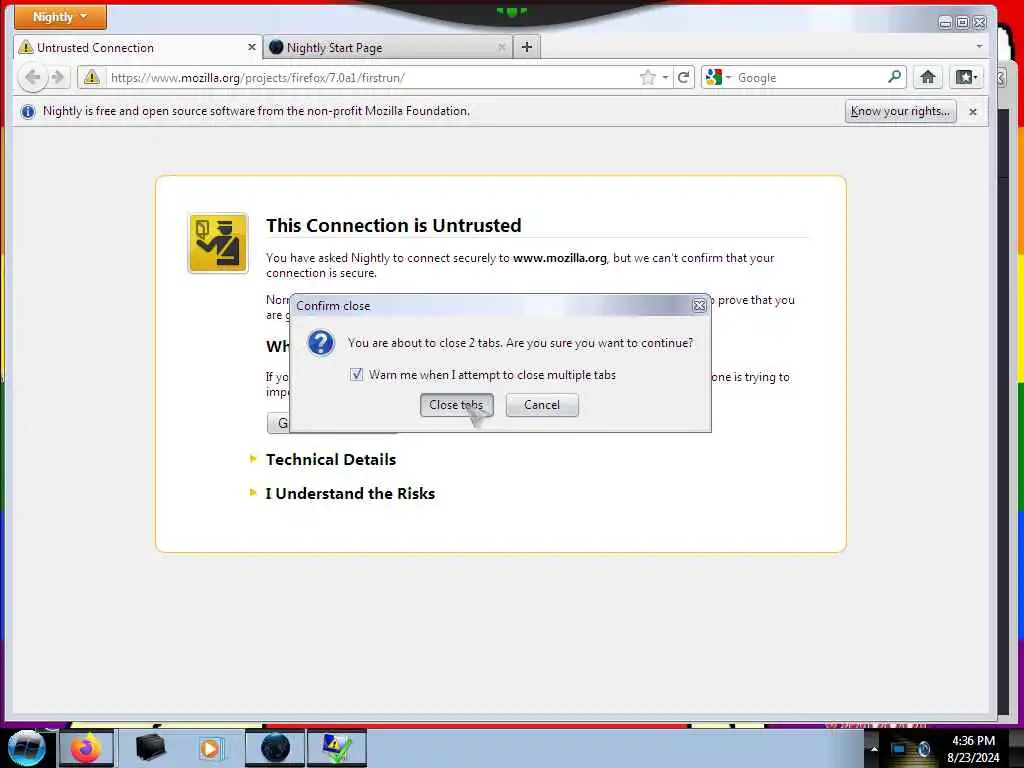
Task: Click the forward navigation arrow
Action: [x=58, y=78]
